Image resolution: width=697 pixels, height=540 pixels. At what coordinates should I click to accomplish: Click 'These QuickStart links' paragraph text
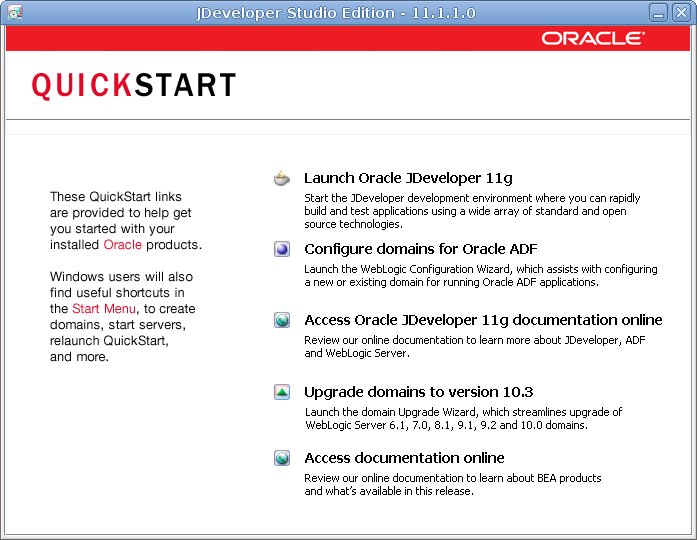(x=126, y=220)
